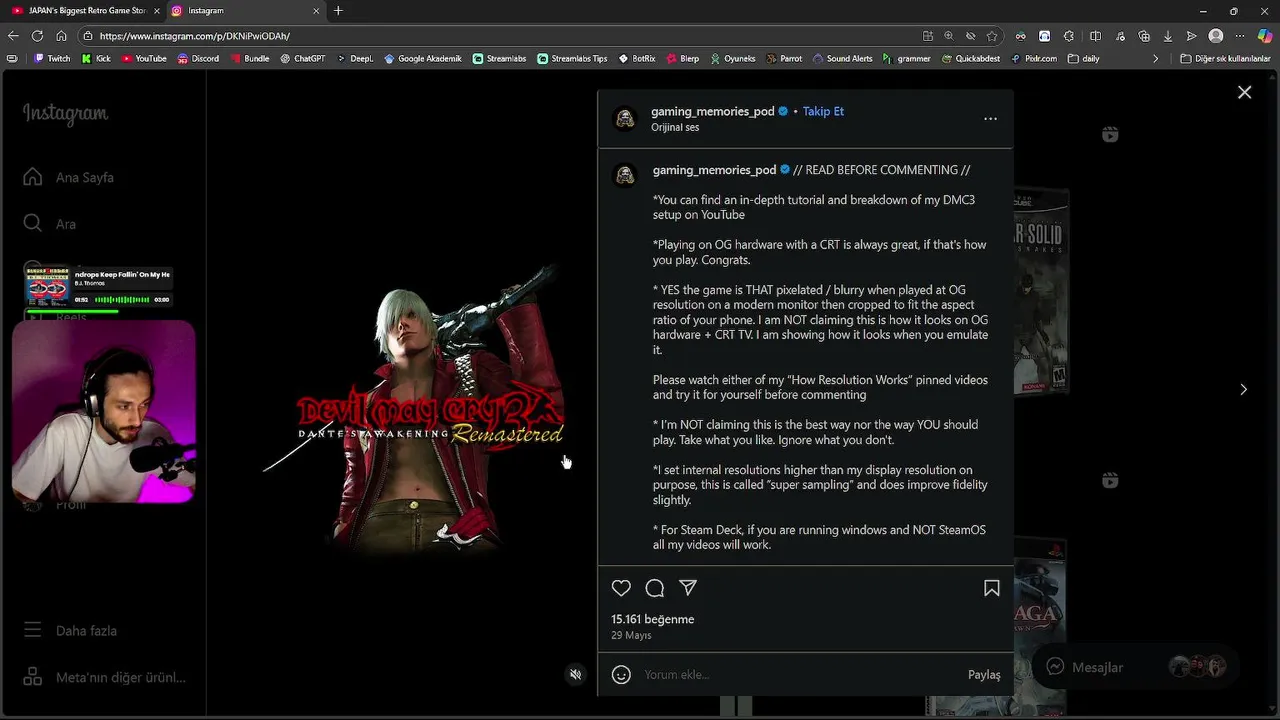The width and height of the screenshot is (1280, 720).
Task: Open split screen view icon
Action: (1096, 36)
